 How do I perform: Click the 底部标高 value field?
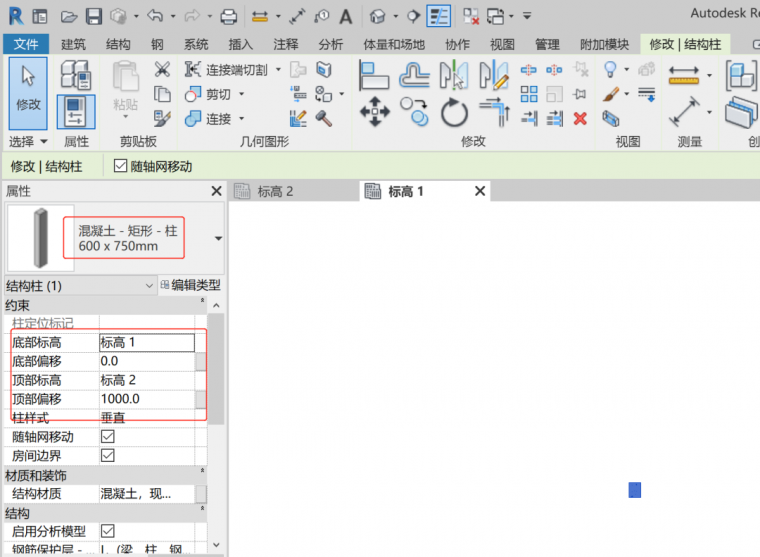tap(146, 342)
